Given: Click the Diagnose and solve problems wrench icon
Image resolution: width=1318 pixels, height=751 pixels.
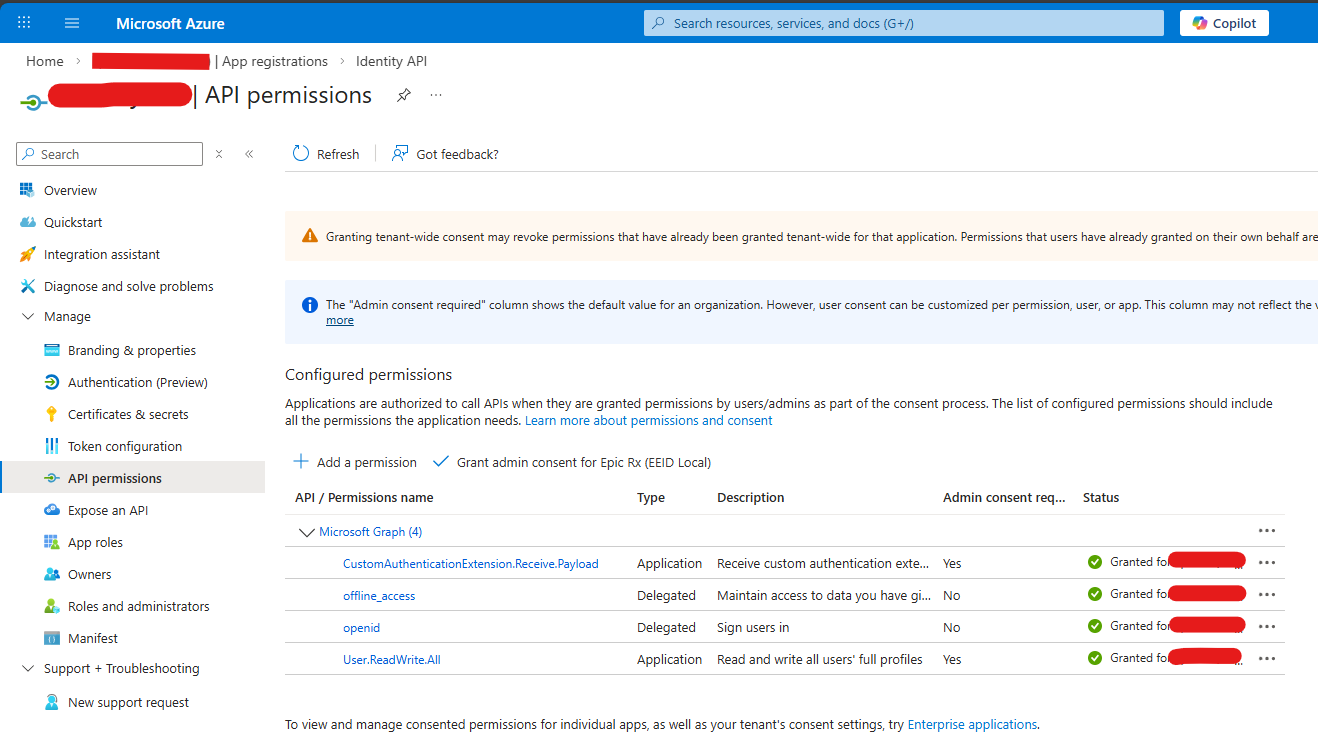Looking at the screenshot, I should pyautogui.click(x=27, y=286).
